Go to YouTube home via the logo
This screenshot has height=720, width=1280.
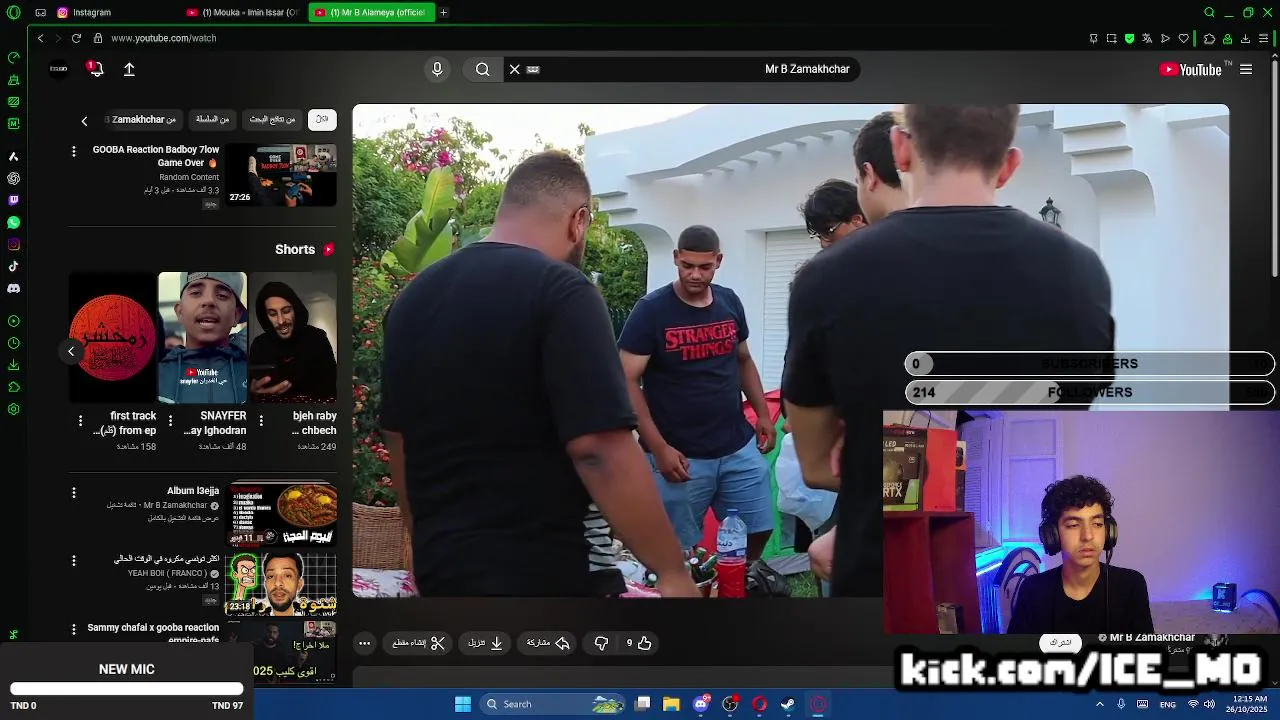click(1191, 69)
